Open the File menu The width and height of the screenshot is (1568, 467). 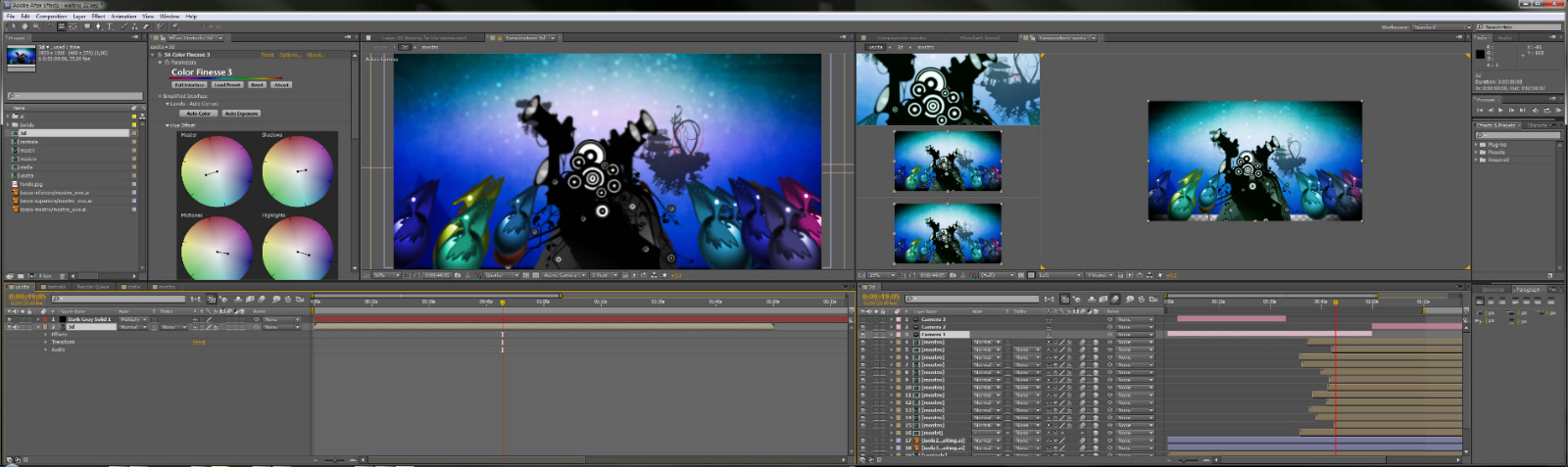[11, 17]
